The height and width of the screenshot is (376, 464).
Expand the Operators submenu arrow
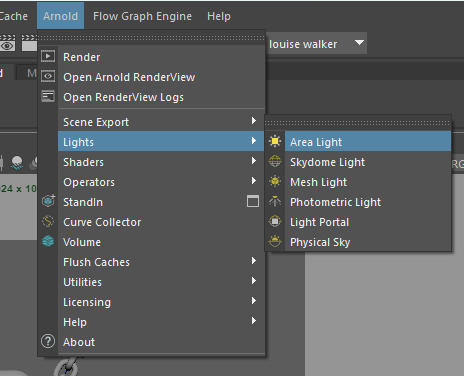point(254,181)
